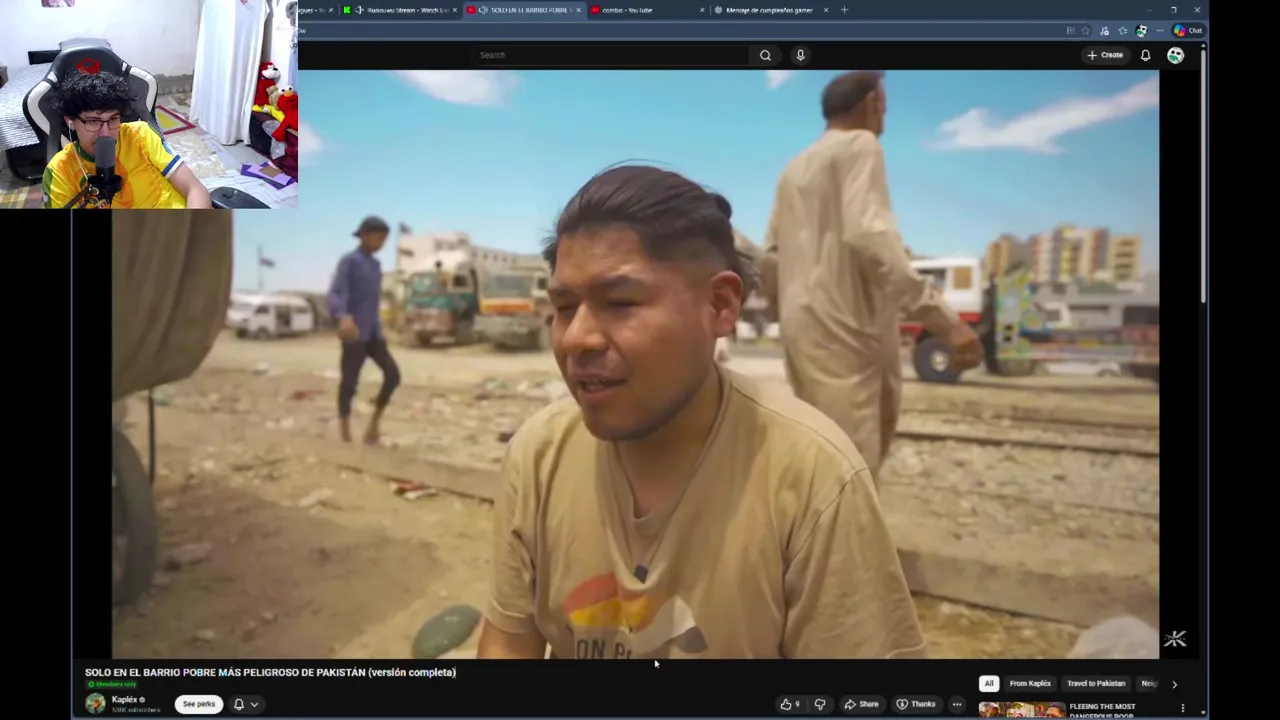Dislike the video with thumbs down

[820, 704]
